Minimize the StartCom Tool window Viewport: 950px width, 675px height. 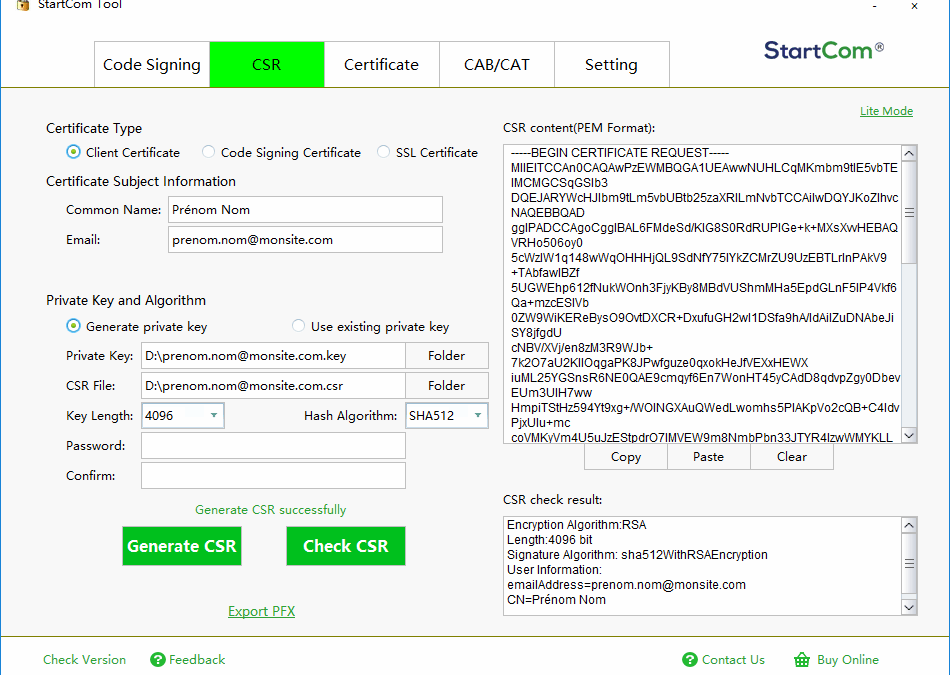(x=874, y=5)
